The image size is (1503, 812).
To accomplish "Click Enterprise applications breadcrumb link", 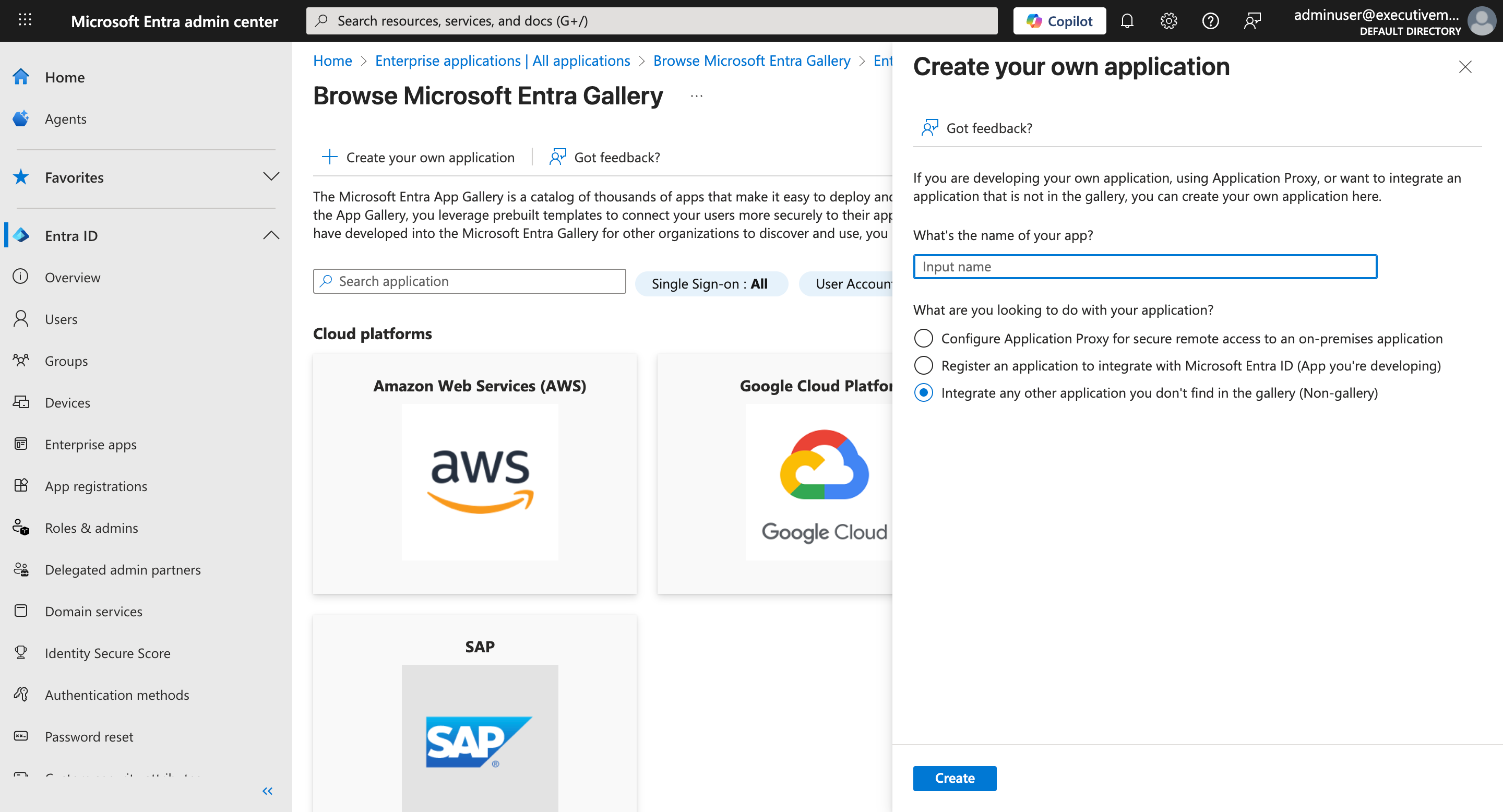I will click(503, 61).
